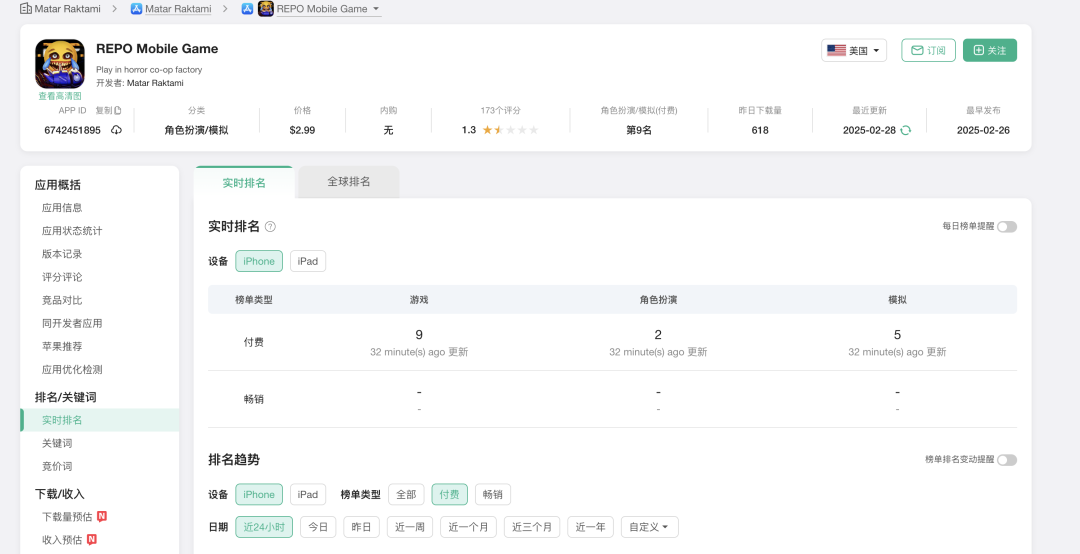Switch to the 全球排名 tab
1080x554 pixels.
pos(349,182)
